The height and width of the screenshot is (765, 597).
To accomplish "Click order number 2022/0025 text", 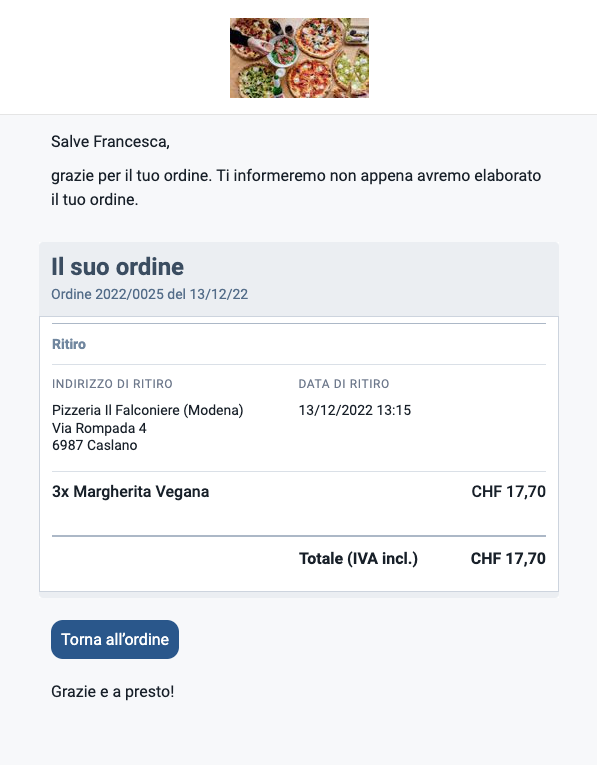I will [149, 294].
